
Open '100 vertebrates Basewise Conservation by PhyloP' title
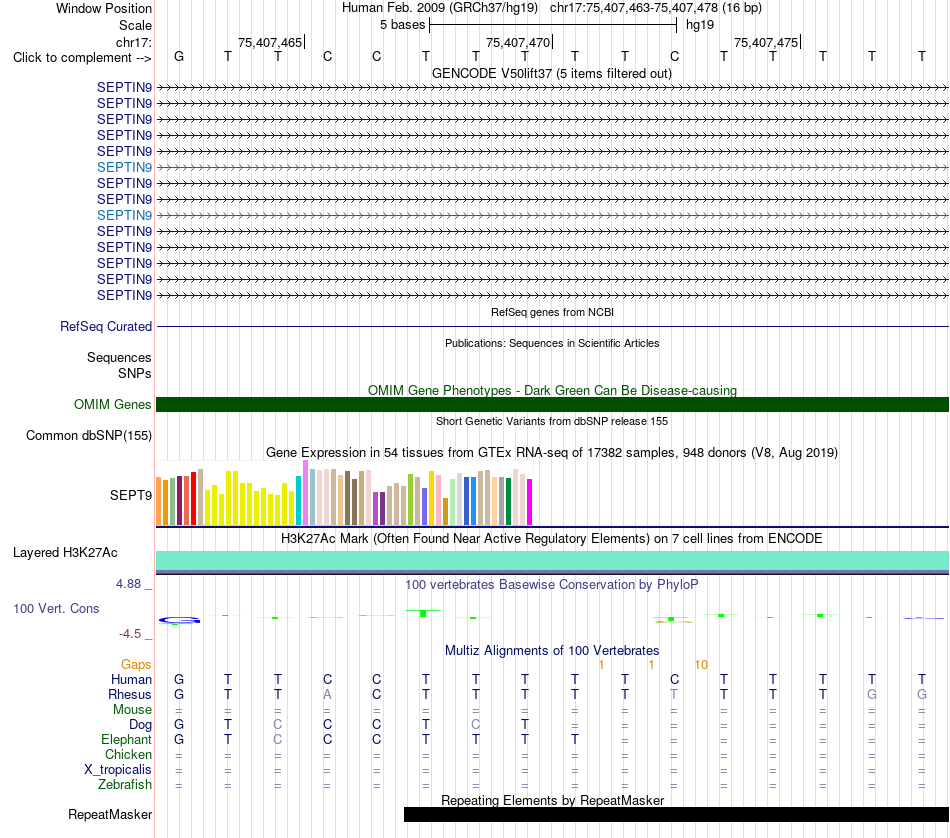coord(552,585)
